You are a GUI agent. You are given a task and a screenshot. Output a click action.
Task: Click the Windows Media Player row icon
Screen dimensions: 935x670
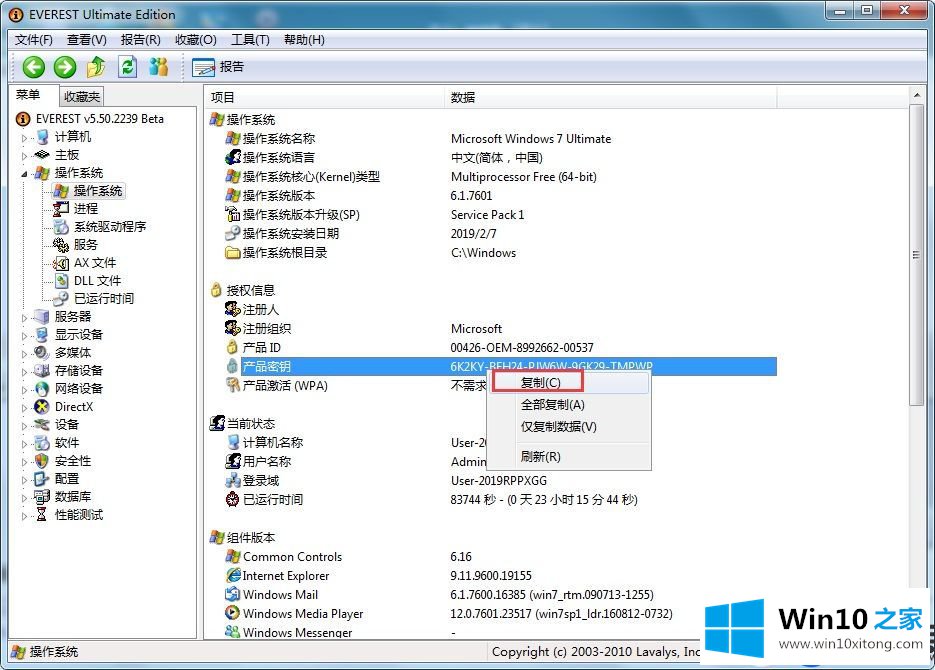coord(233,613)
